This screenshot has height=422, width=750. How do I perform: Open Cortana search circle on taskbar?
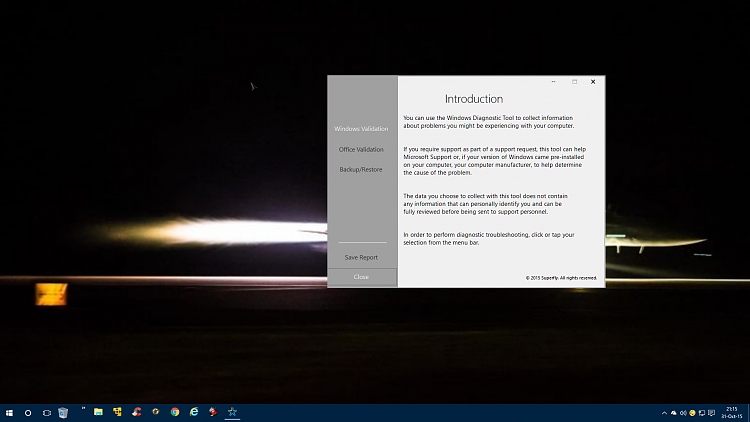click(28, 412)
